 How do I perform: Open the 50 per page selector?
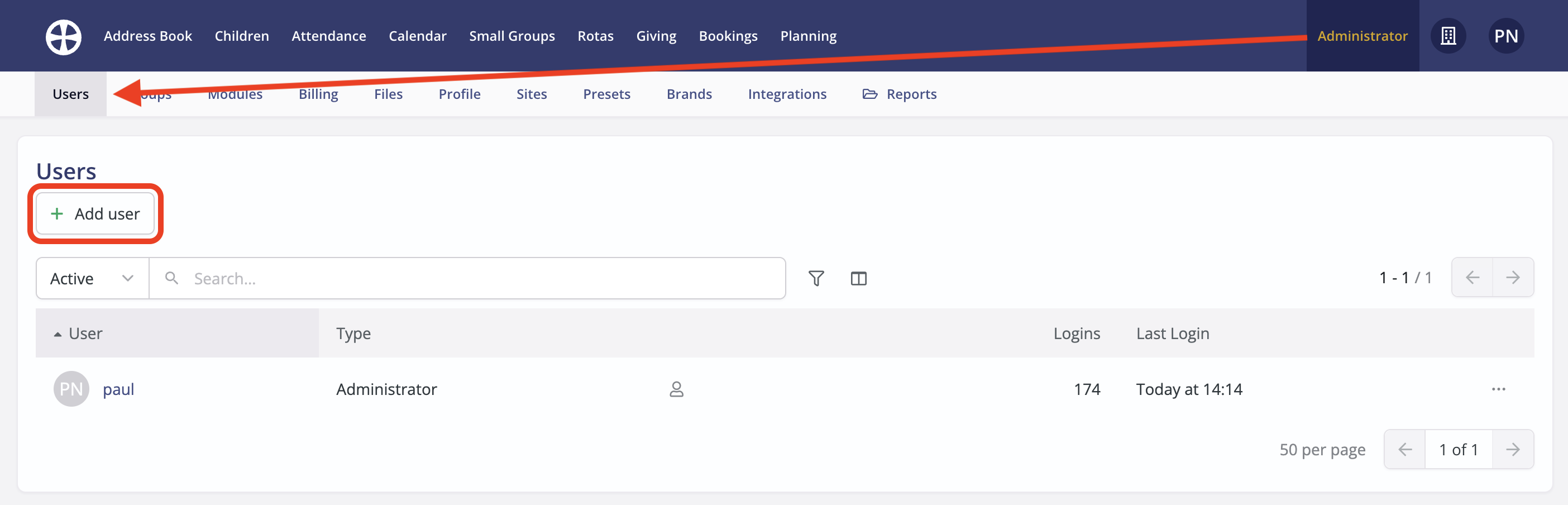pos(1322,449)
